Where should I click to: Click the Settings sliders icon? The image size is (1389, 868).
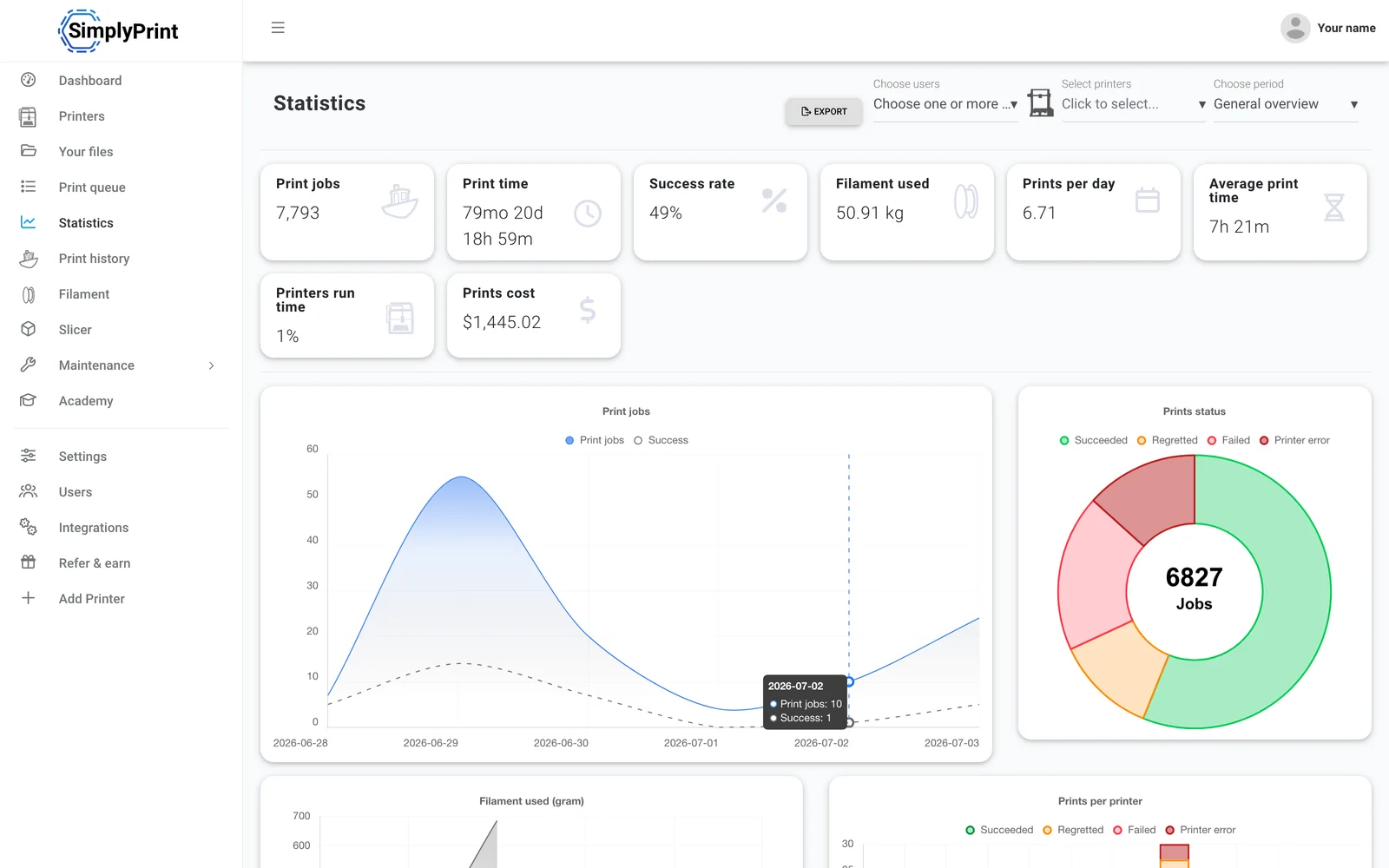tap(29, 456)
